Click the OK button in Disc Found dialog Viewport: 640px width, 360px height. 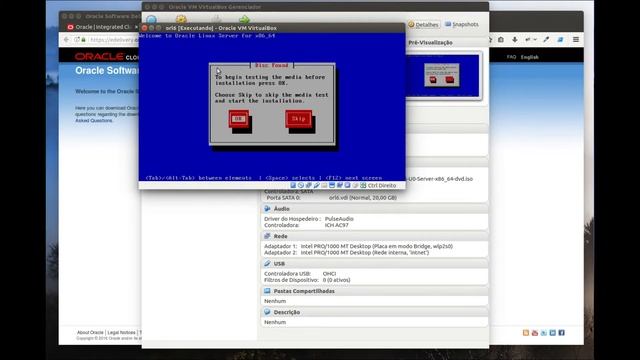coord(238,119)
